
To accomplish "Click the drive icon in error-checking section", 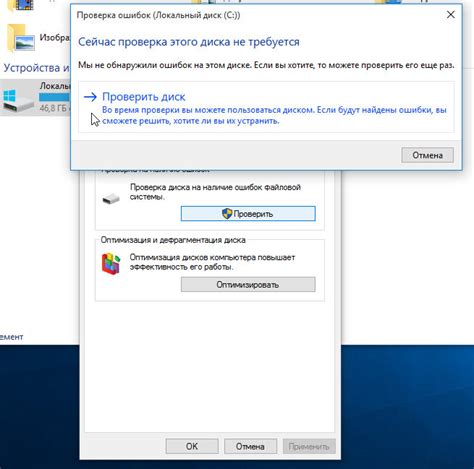I will (x=111, y=199).
